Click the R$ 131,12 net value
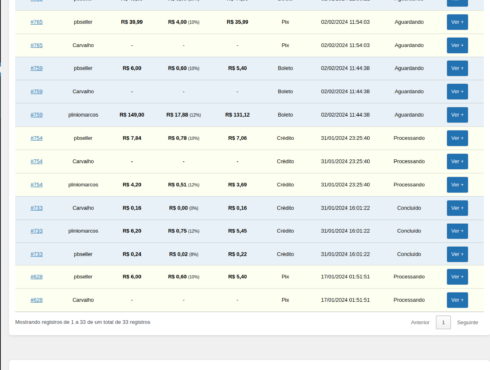The height and width of the screenshot is (370, 490). click(x=237, y=115)
